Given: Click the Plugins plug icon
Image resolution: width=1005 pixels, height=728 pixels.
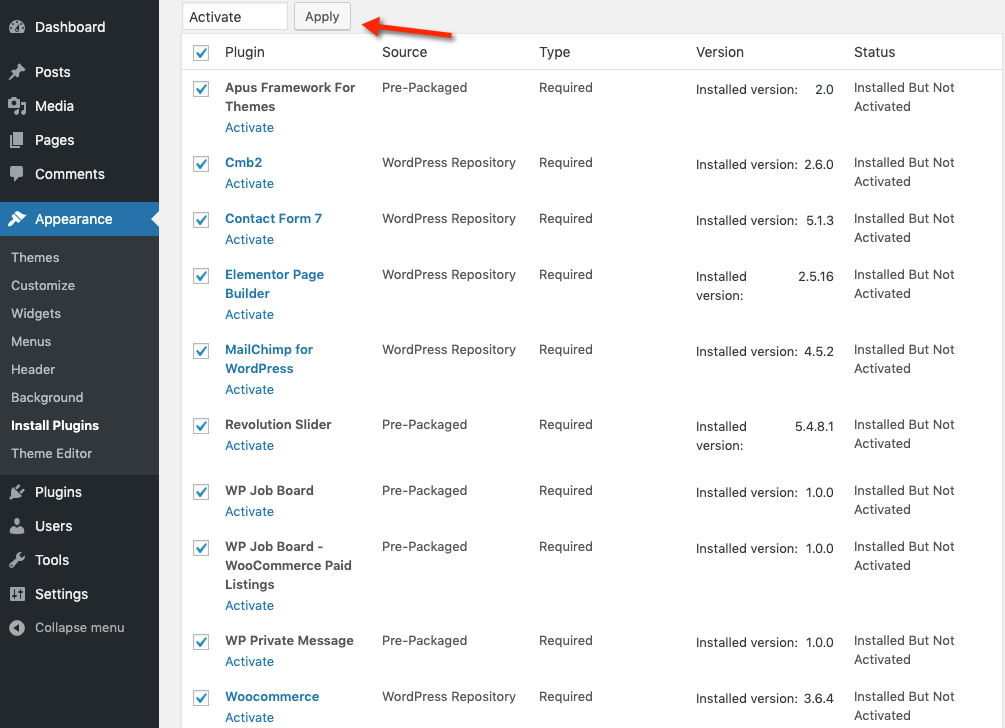Looking at the screenshot, I should point(17,492).
